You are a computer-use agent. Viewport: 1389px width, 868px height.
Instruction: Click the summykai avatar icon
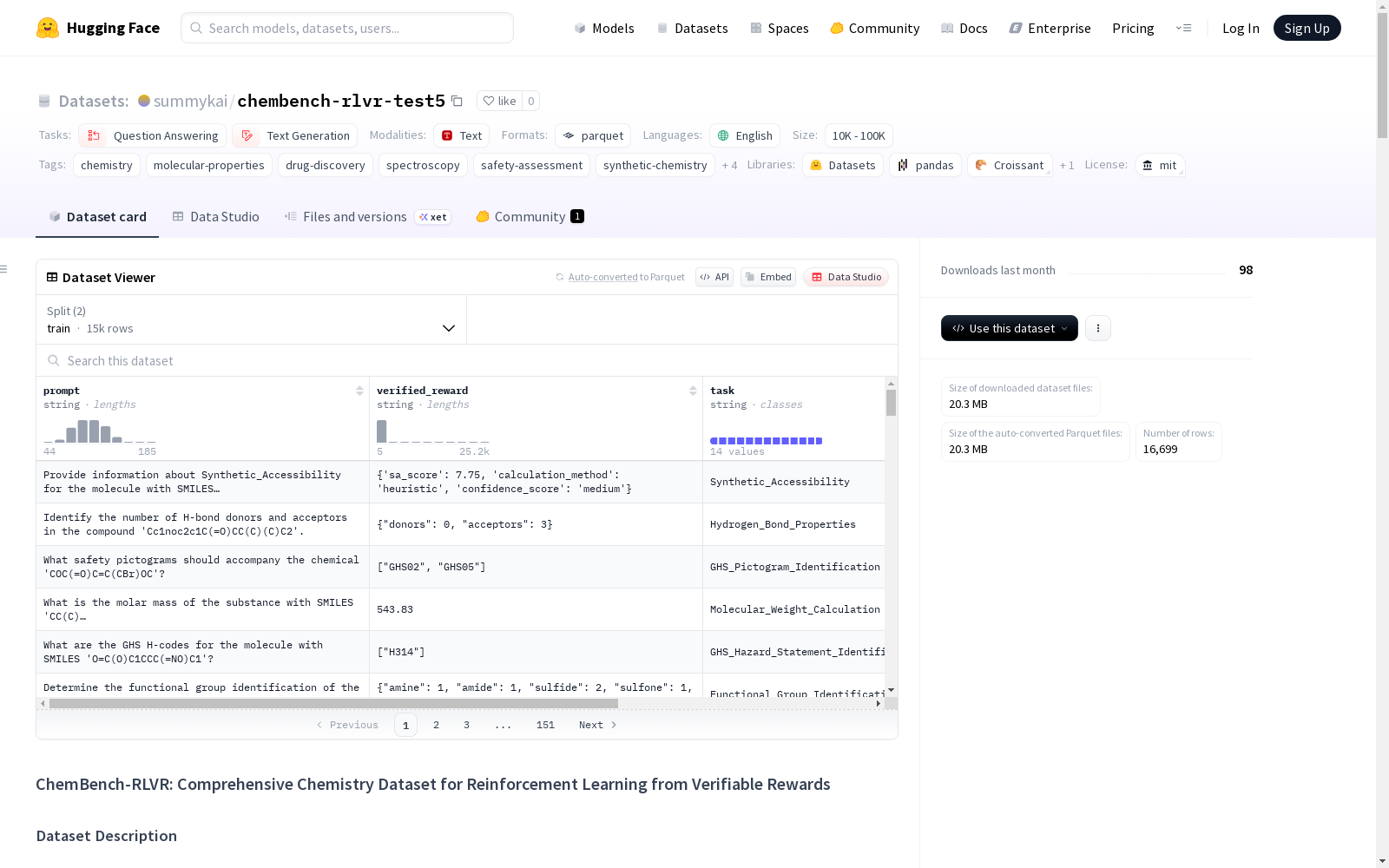pos(144,101)
